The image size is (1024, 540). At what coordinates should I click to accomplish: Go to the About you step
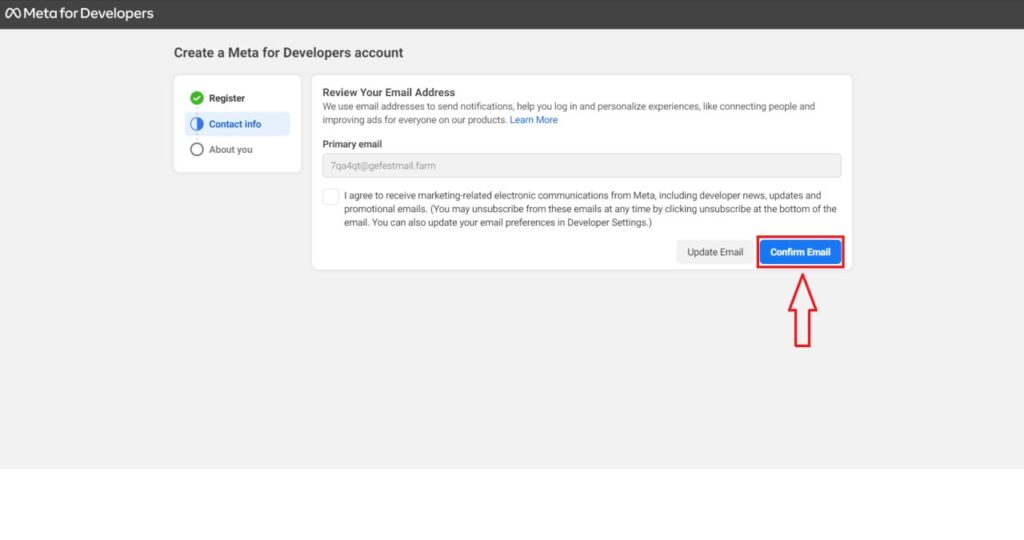(x=231, y=150)
